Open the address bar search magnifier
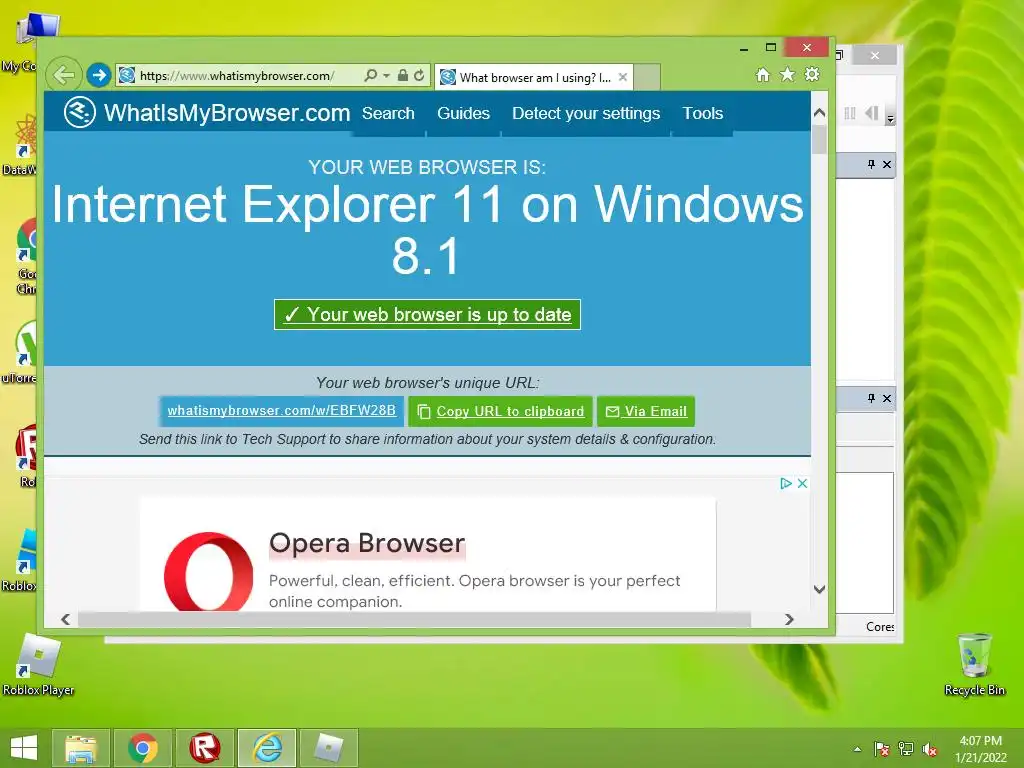This screenshot has width=1024, height=768. (x=370, y=76)
